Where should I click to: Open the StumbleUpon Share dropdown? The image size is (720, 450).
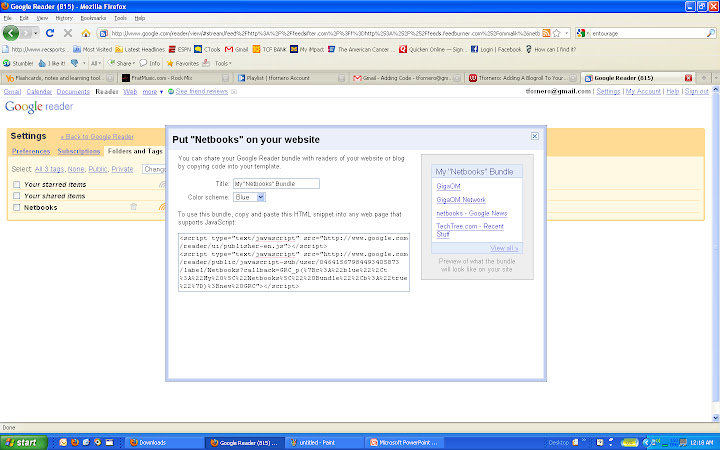(121, 63)
